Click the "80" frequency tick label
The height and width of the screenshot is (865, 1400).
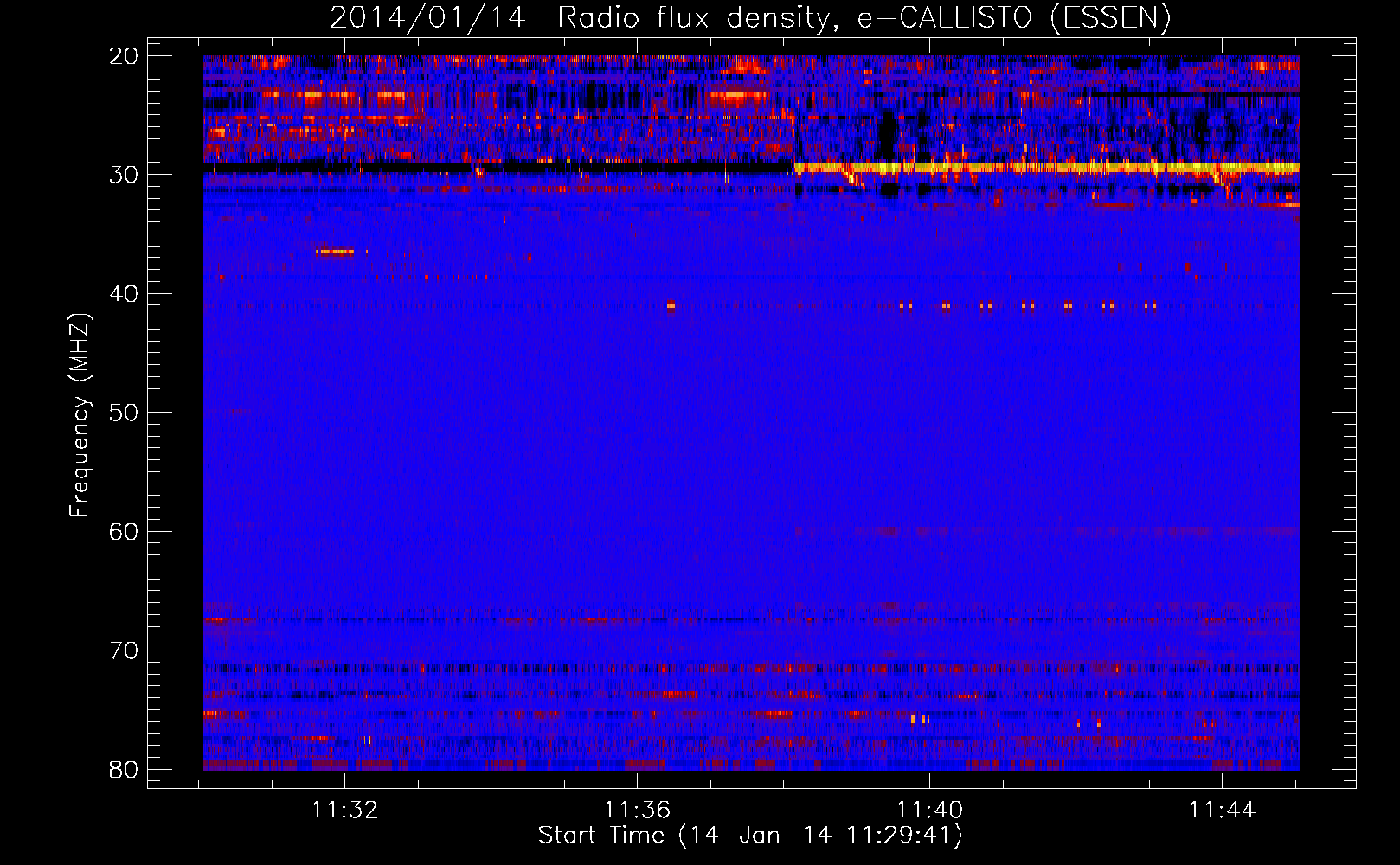click(124, 769)
